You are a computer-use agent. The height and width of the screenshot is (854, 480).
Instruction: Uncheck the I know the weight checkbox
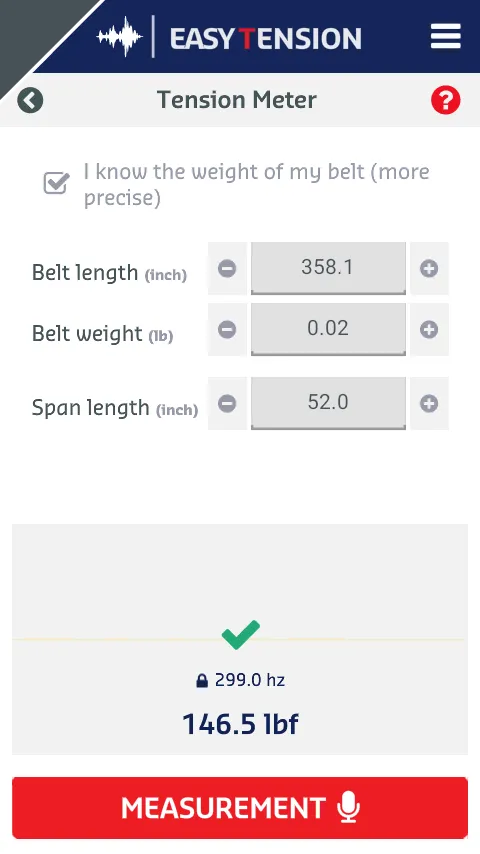pos(56,183)
